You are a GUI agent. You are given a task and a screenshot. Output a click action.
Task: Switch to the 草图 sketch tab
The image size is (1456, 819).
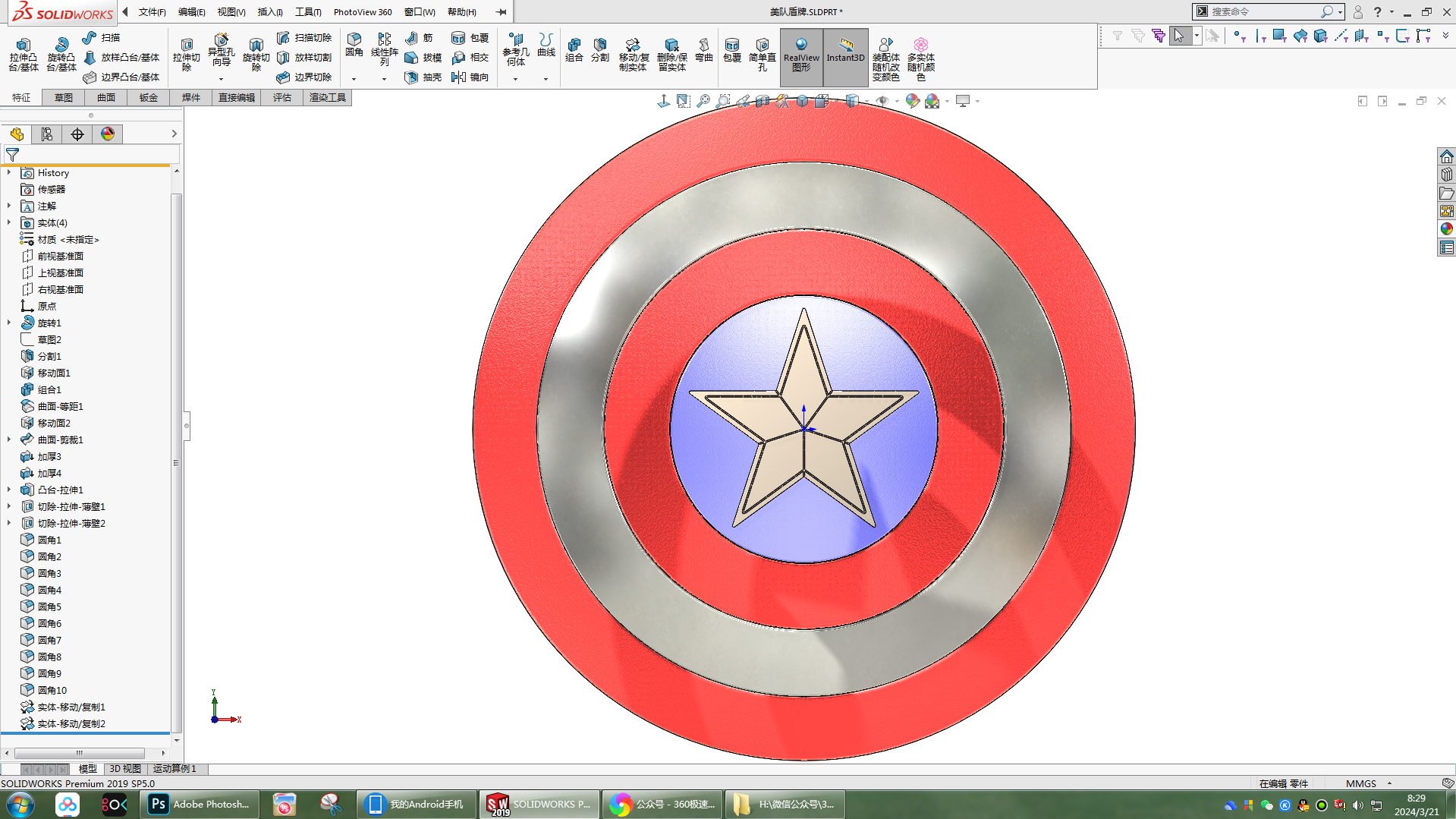64,97
